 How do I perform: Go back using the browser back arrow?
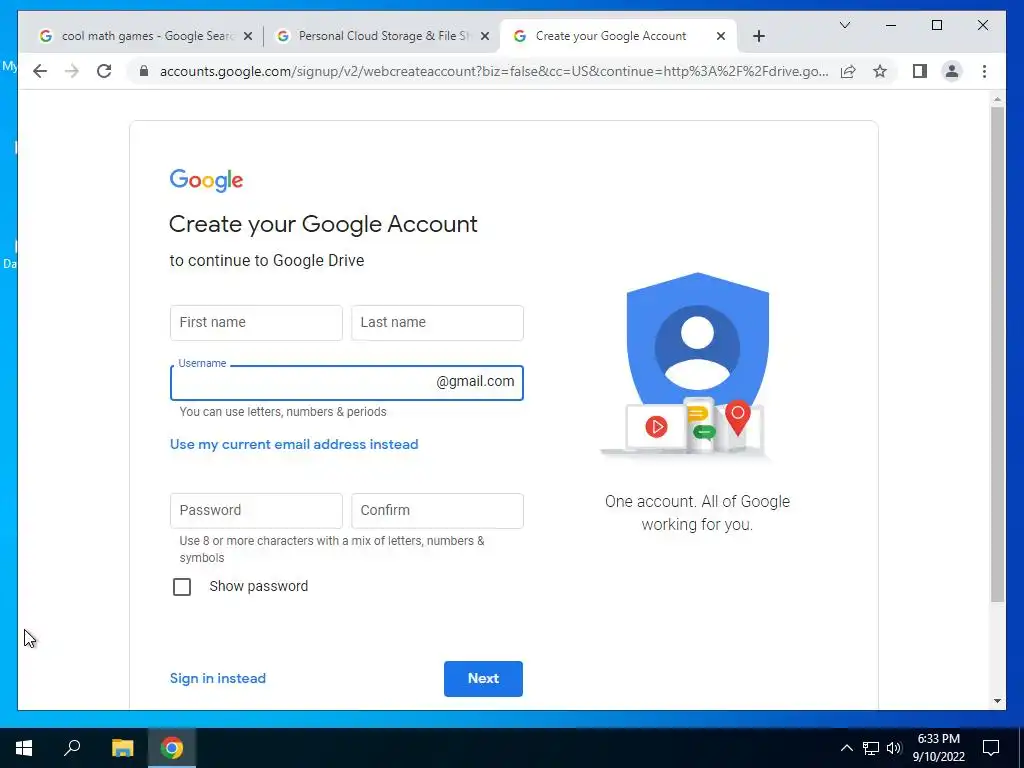40,71
